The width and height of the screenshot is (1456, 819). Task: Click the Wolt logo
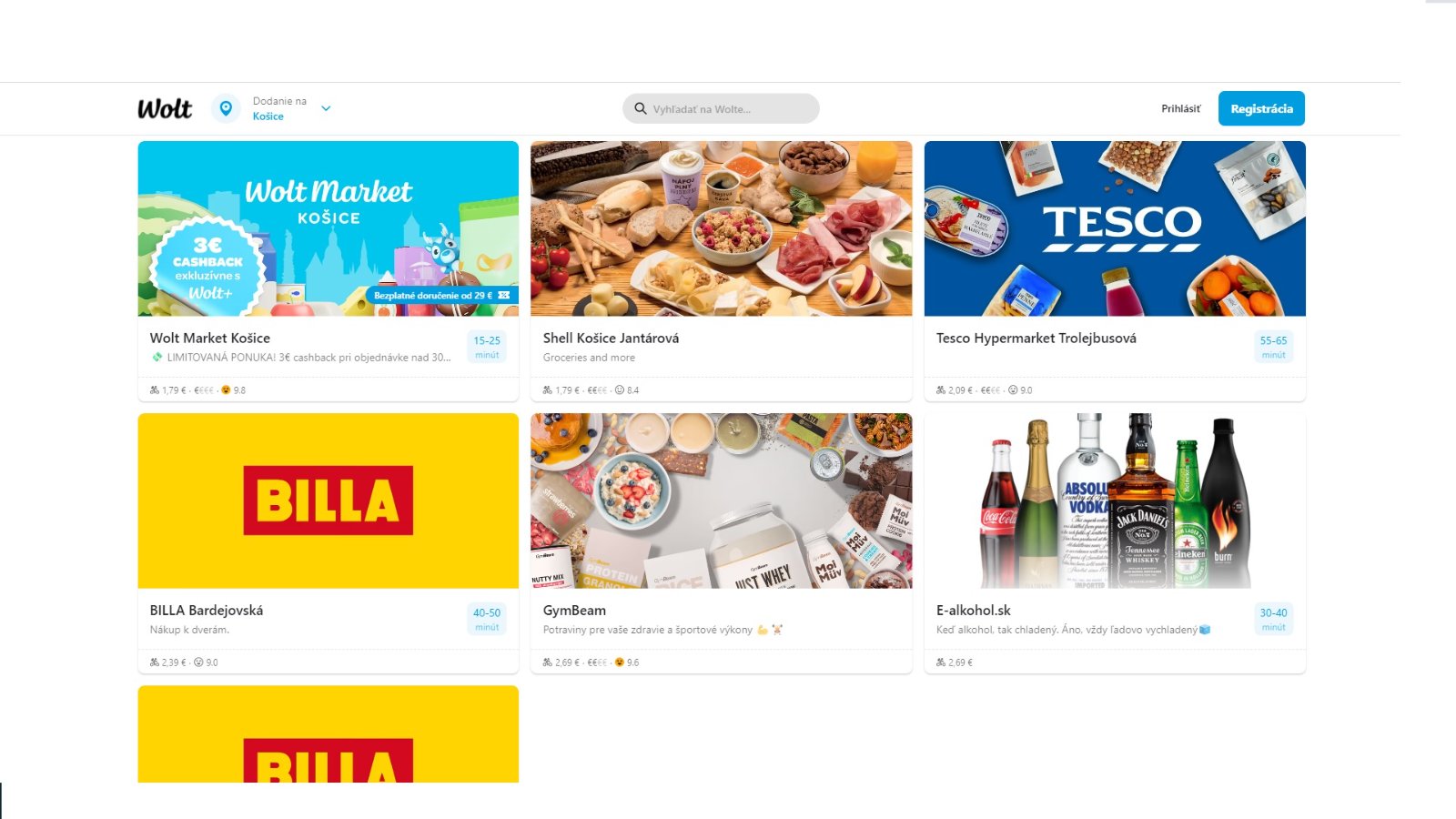165,108
